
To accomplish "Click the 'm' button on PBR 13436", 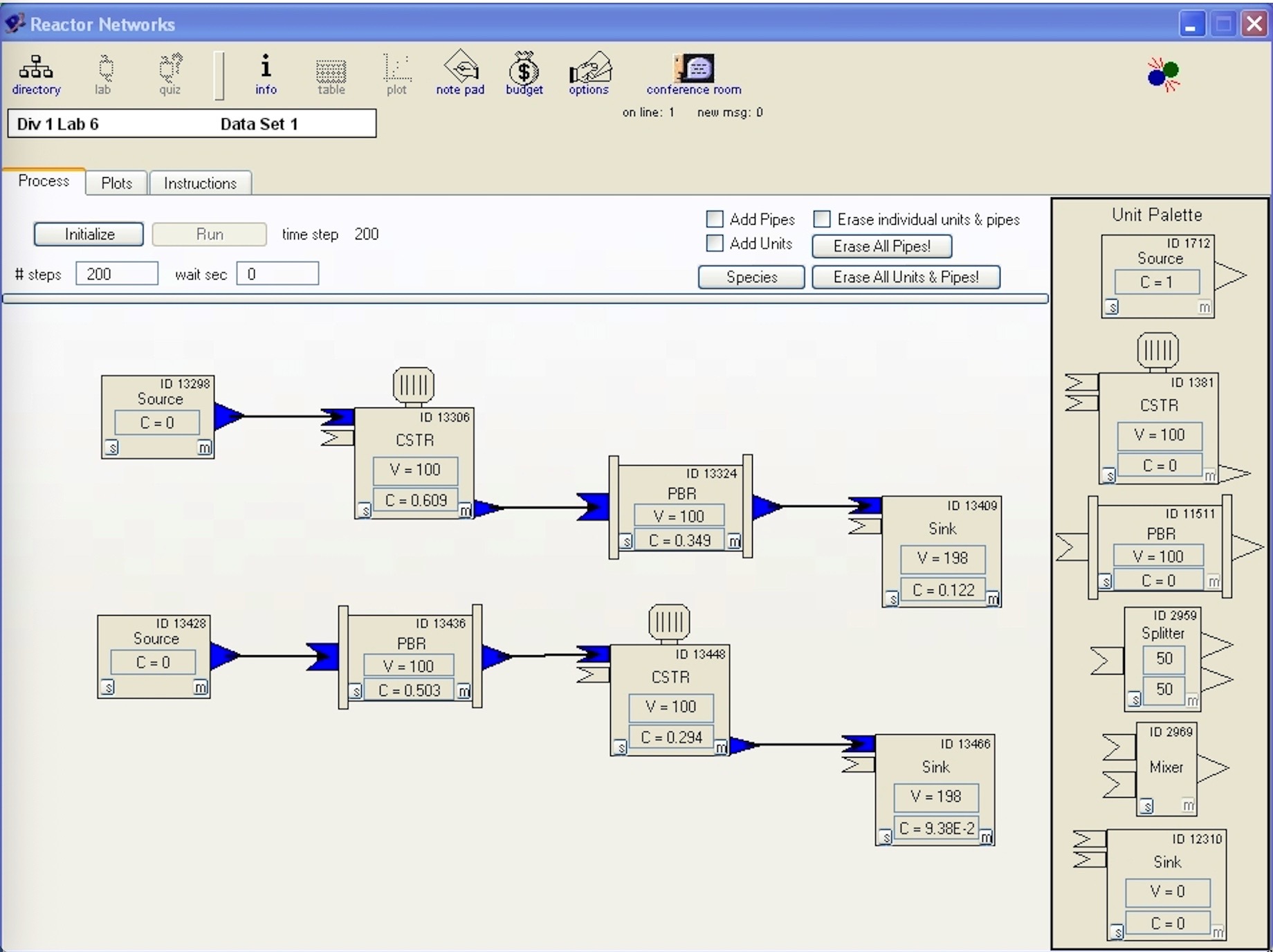I will point(464,691).
